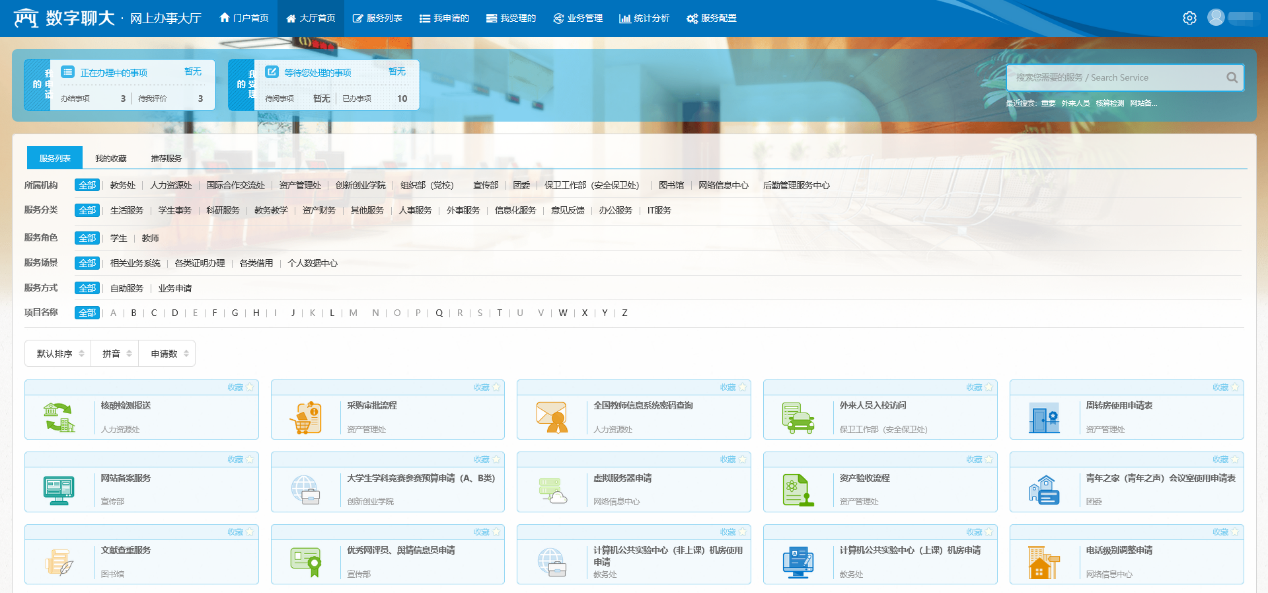Open 统计分析 in top navigation
Screen dimensions: 1268x593
click(x=644, y=18)
